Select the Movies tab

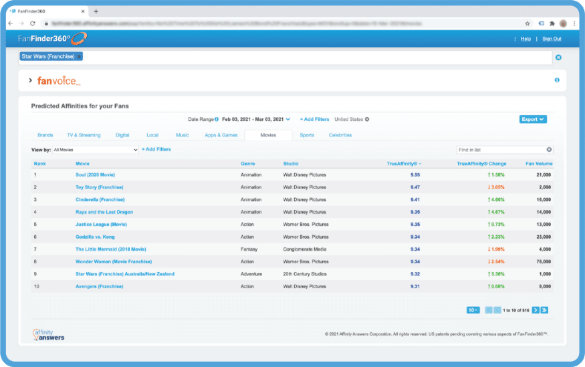coord(268,135)
